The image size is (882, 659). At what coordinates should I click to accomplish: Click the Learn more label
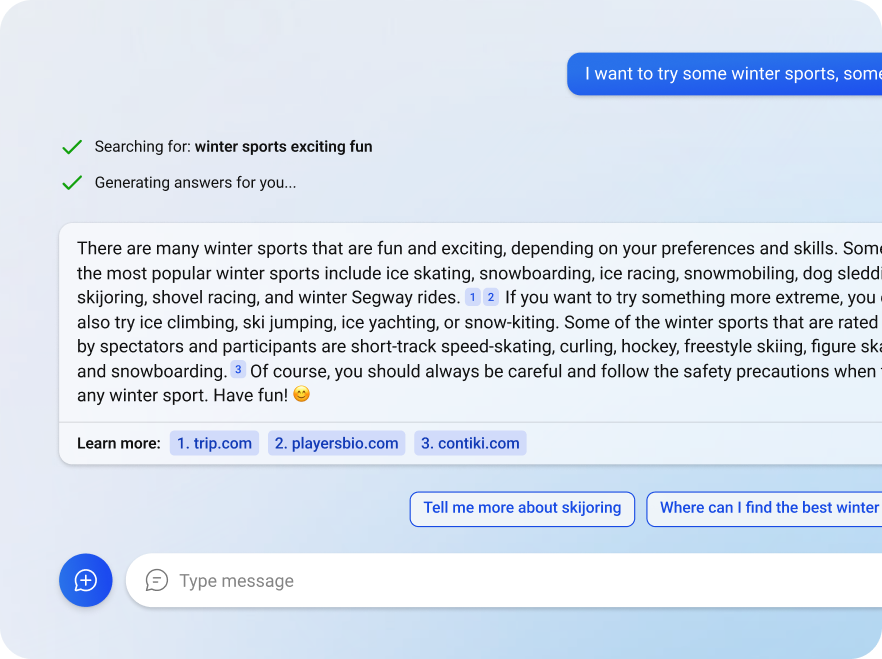(x=119, y=443)
